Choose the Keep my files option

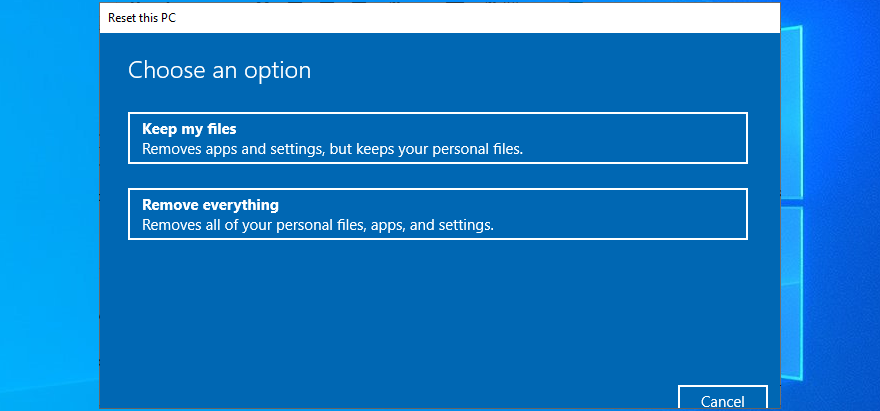coord(437,138)
